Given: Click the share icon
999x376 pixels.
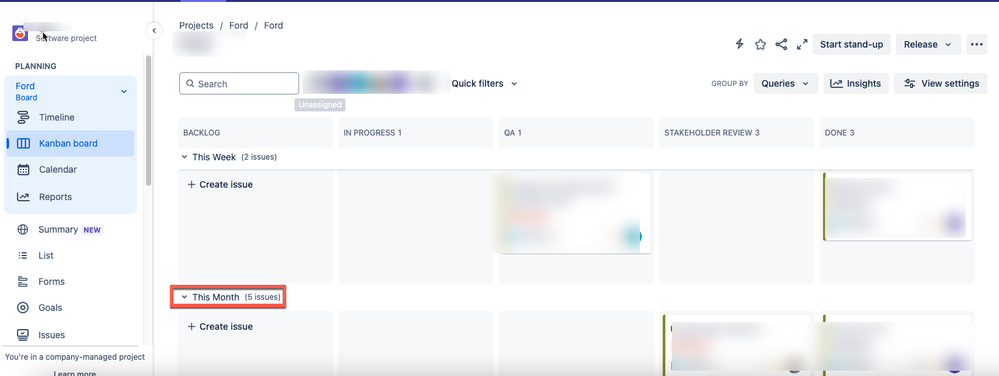Looking at the screenshot, I should 781,44.
